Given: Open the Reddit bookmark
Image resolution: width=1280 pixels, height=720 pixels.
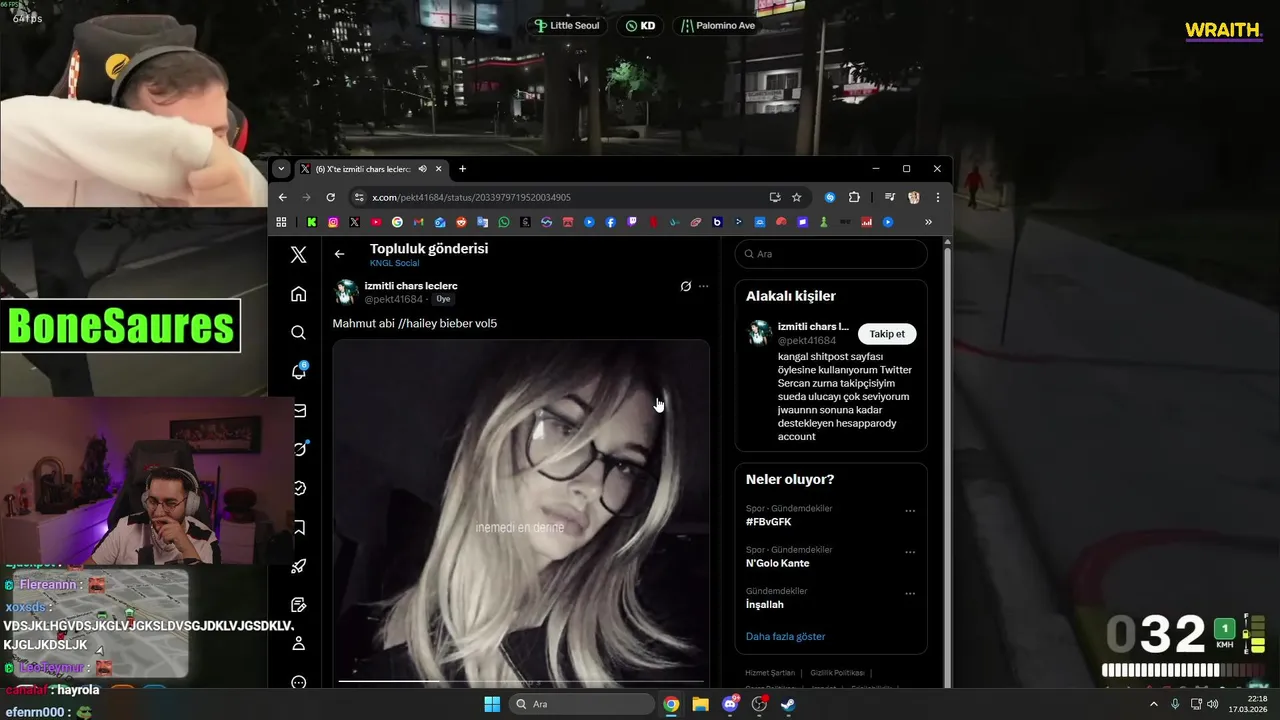Looking at the screenshot, I should (461, 222).
